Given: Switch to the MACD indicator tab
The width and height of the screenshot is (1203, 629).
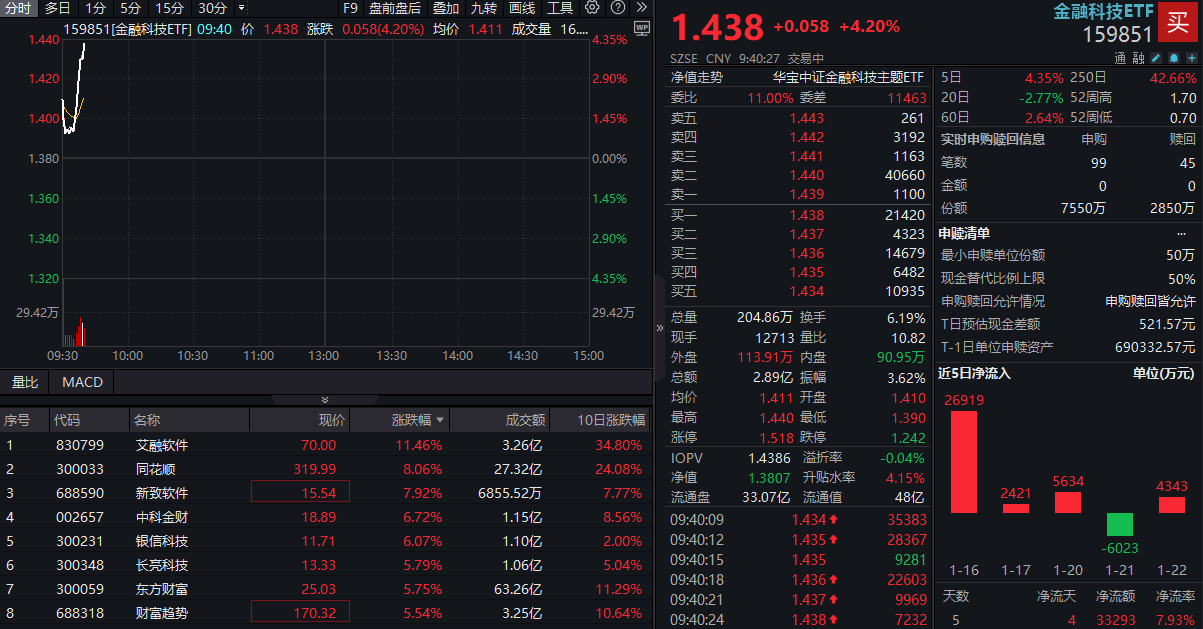Looking at the screenshot, I should [82, 382].
